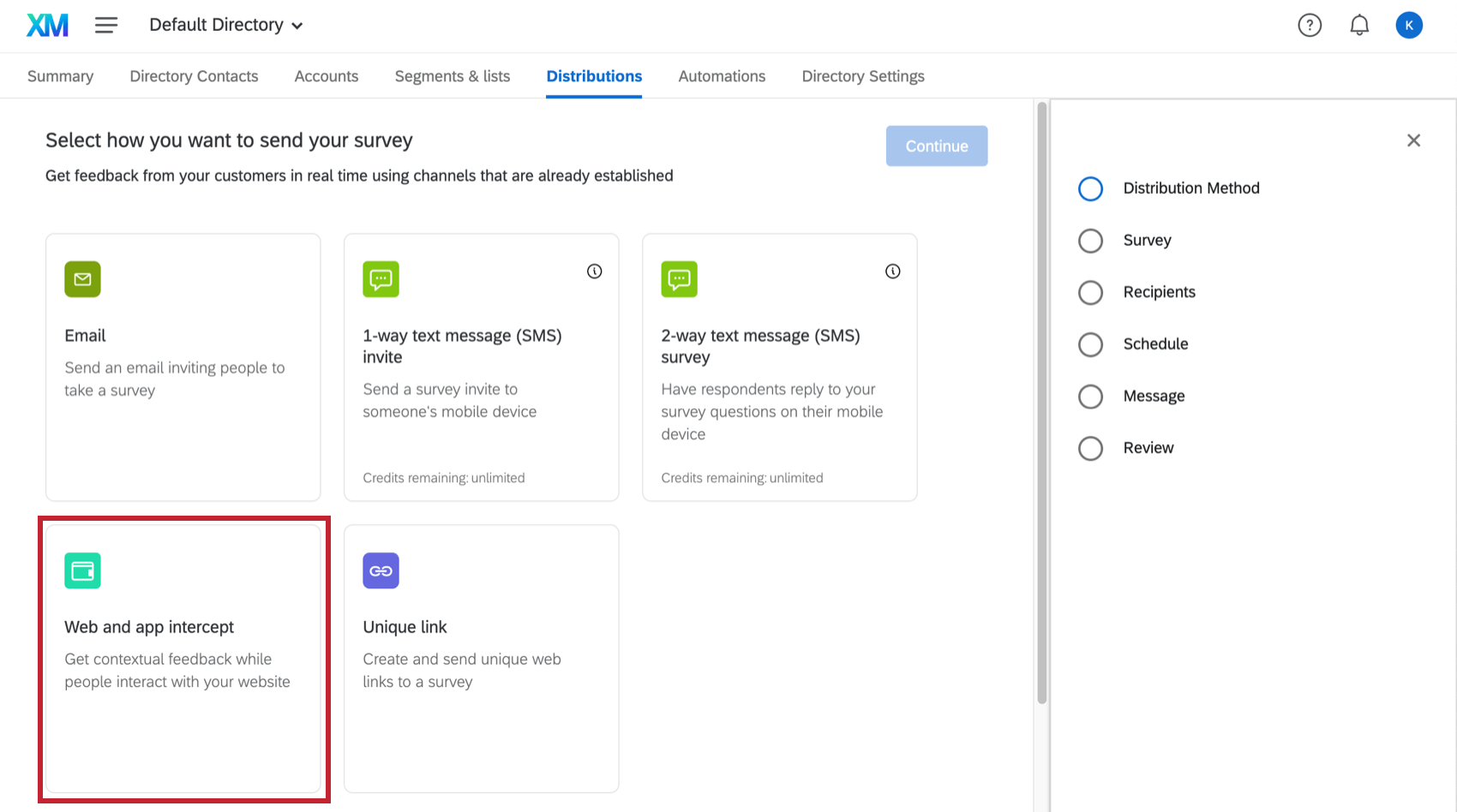This screenshot has width=1457, height=812.
Task: Click 'Send a survey invite' description text
Action: [450, 400]
